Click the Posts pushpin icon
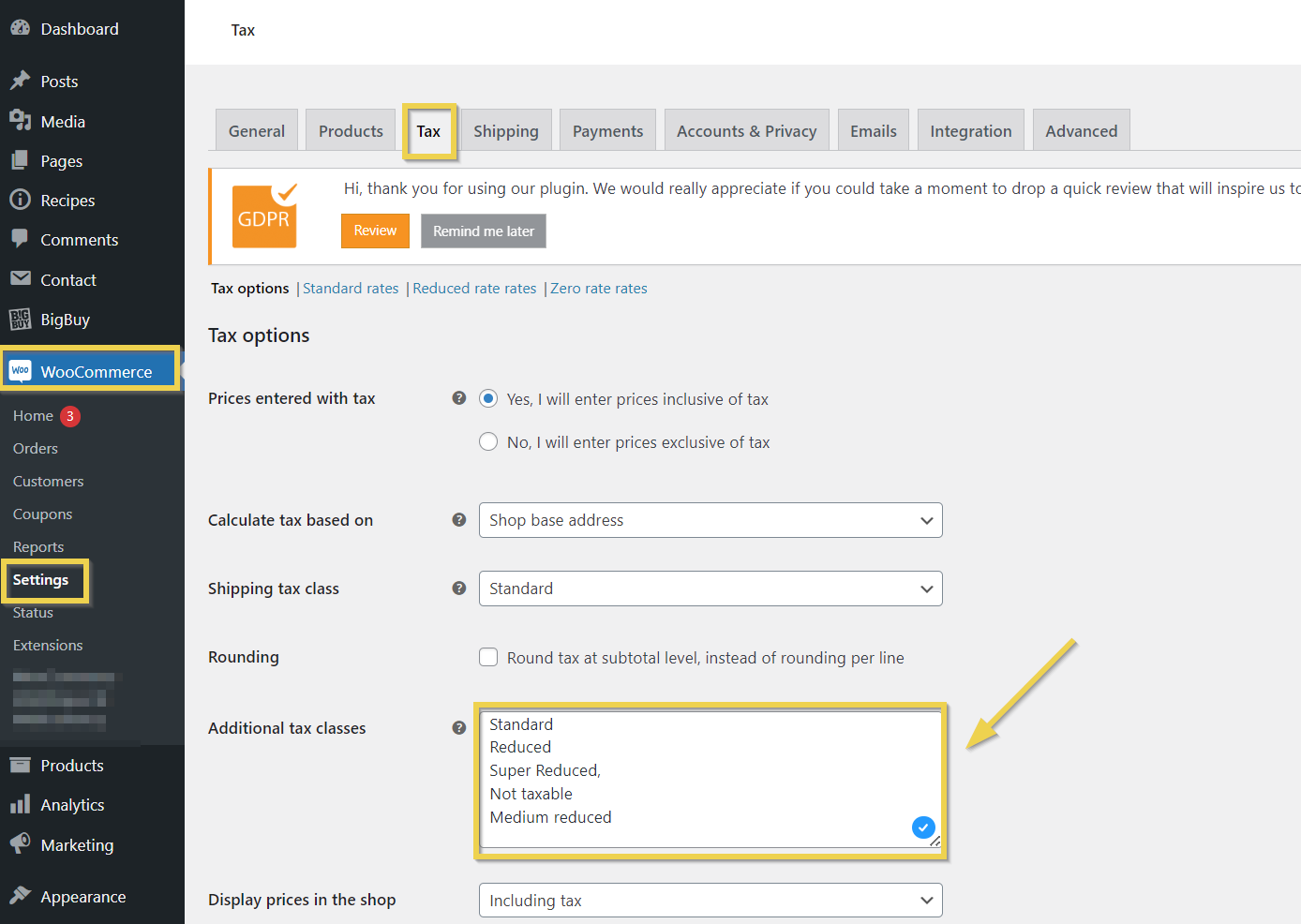 20,81
